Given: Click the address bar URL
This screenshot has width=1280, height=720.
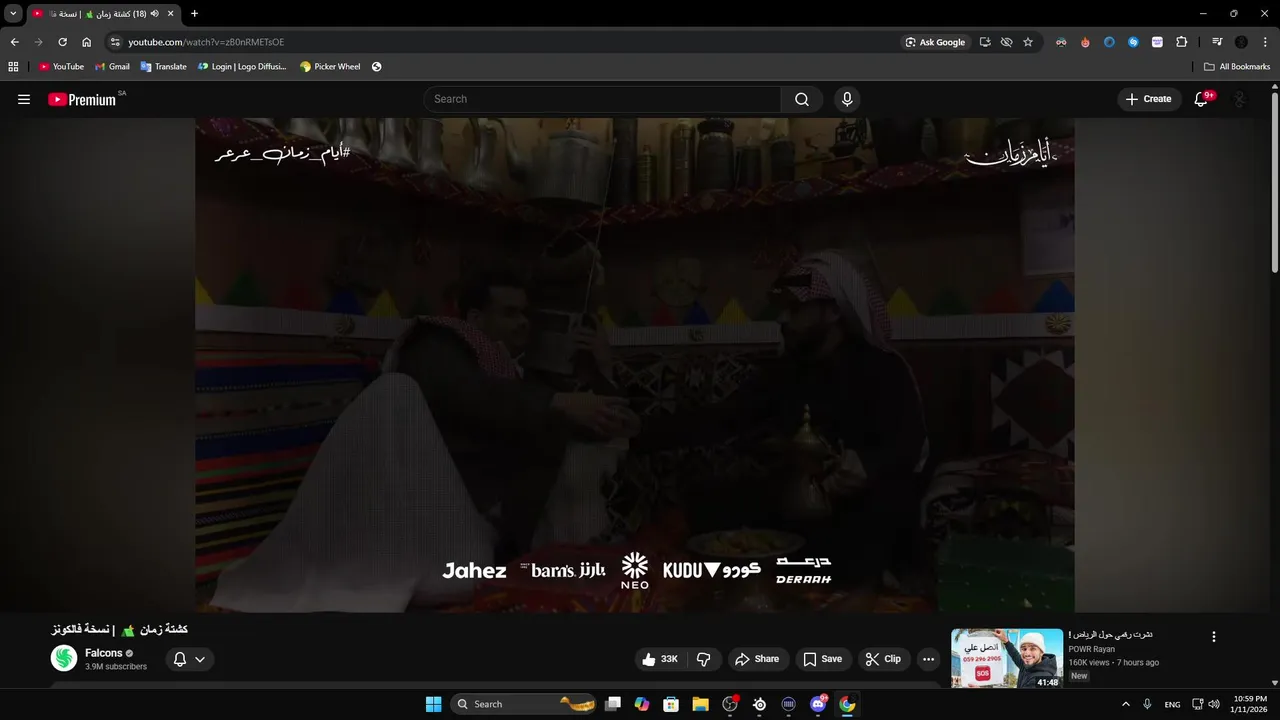Looking at the screenshot, I should [206, 42].
